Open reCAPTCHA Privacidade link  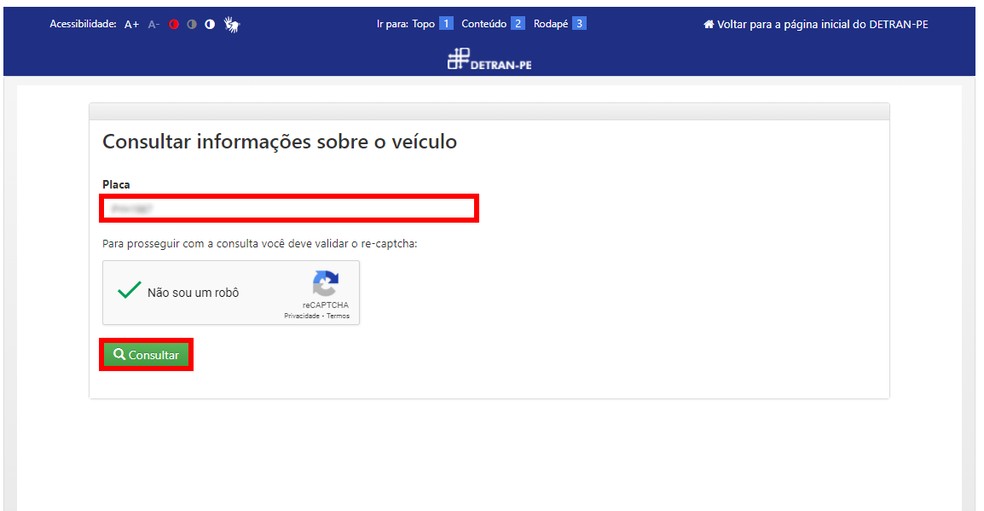click(301, 316)
